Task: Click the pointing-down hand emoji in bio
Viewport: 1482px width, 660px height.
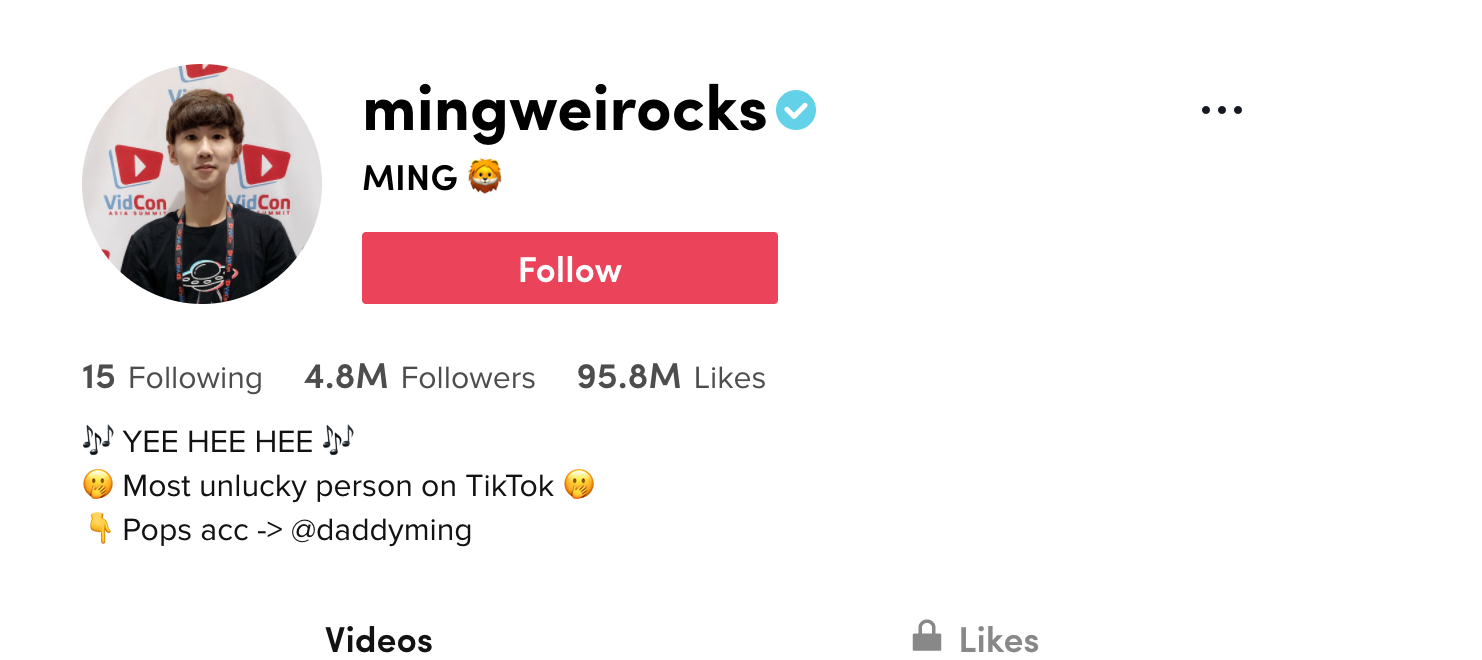Action: click(x=99, y=529)
